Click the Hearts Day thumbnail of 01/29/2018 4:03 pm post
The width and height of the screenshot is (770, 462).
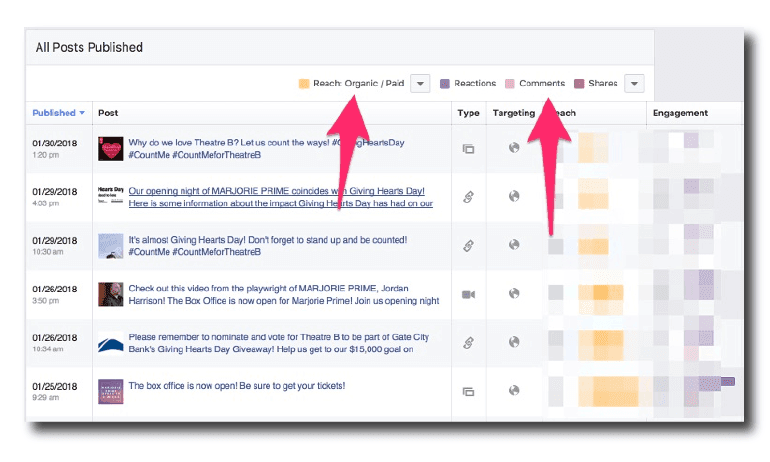[110, 195]
